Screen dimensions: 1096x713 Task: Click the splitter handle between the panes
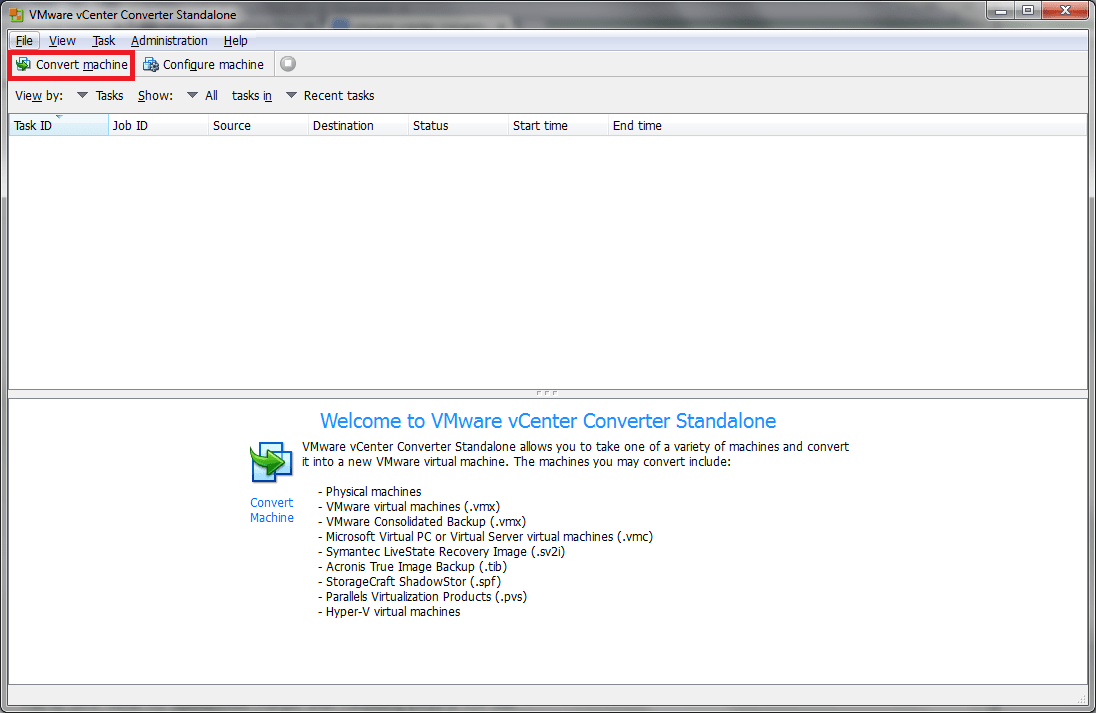[547, 392]
